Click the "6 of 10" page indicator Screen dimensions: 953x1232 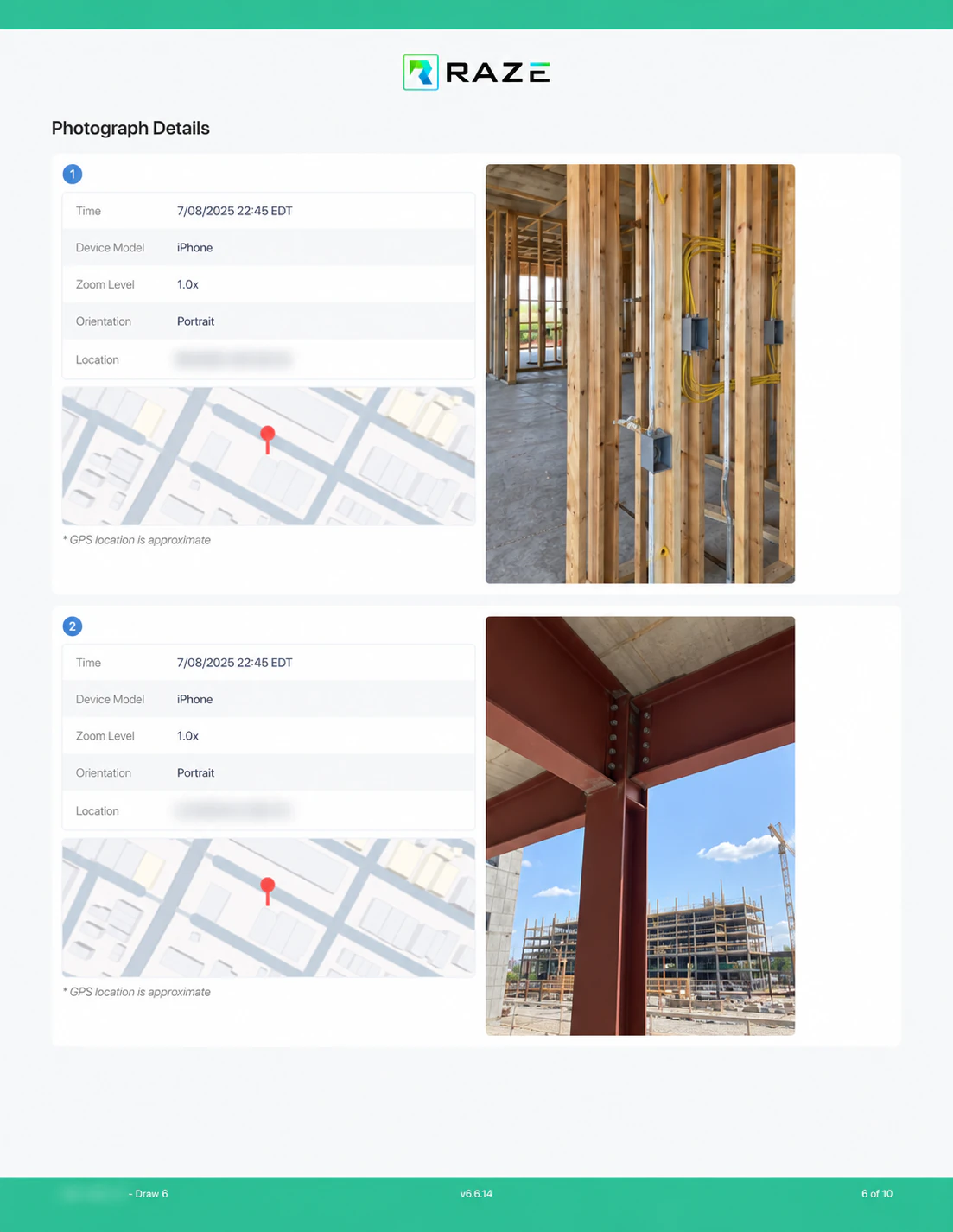coord(877,1194)
